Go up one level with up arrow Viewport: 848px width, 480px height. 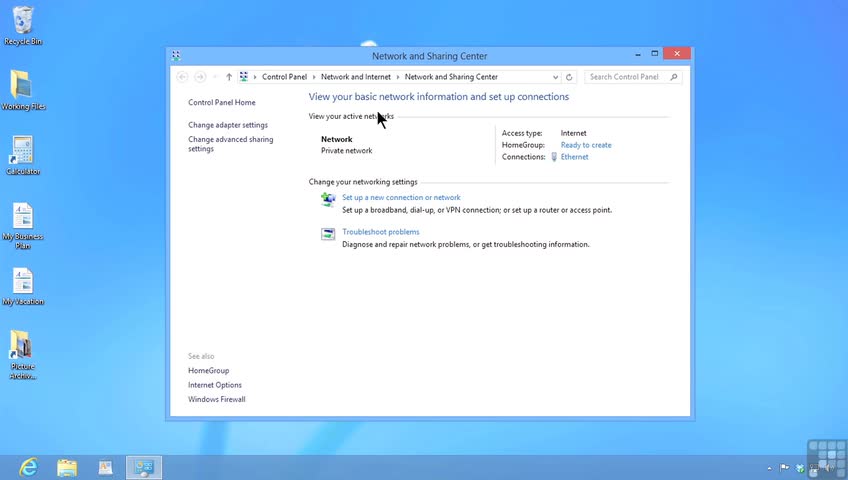[229, 77]
